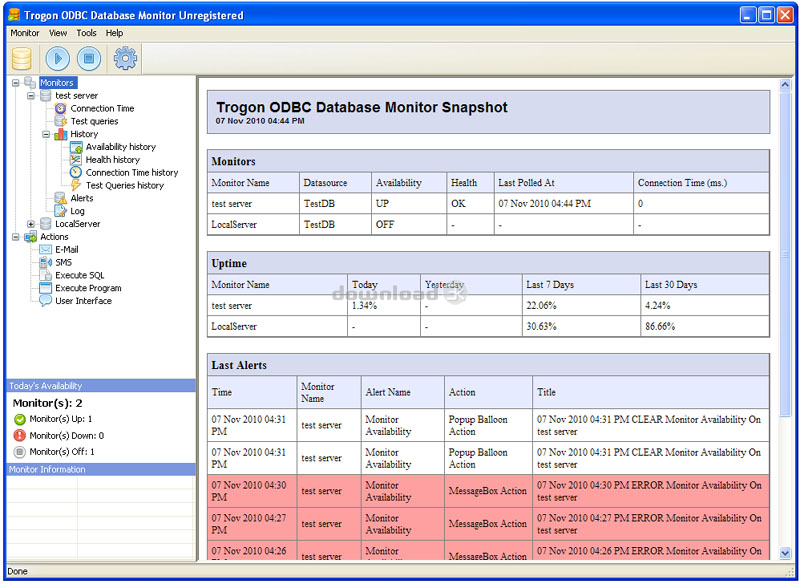Open Test queries tree item
This screenshot has height=584, width=800.
[x=94, y=121]
